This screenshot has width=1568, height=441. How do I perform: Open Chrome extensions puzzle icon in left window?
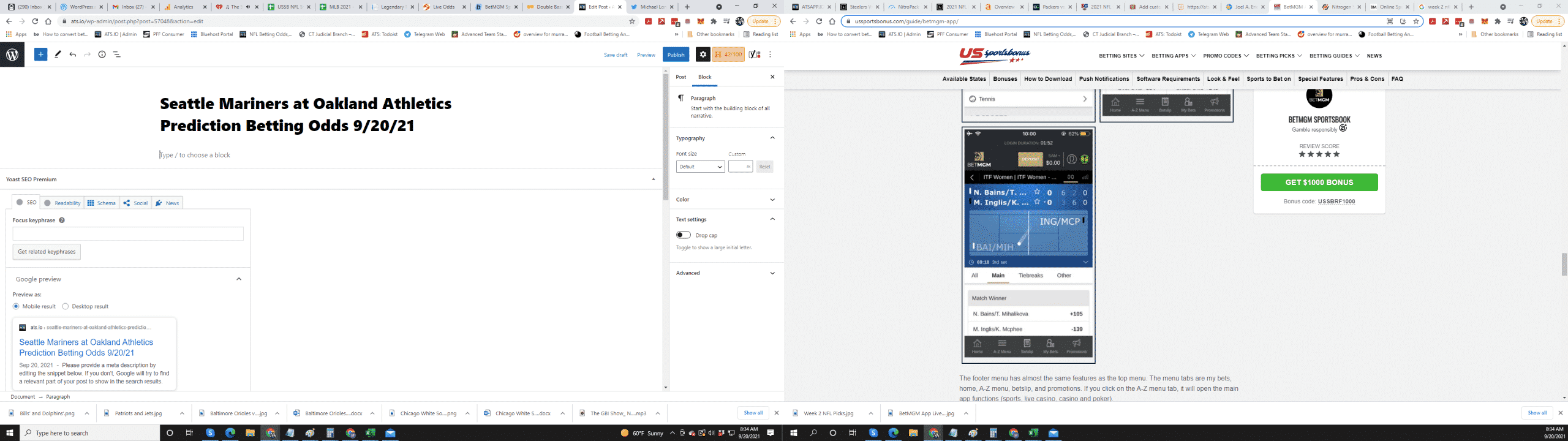click(714, 21)
